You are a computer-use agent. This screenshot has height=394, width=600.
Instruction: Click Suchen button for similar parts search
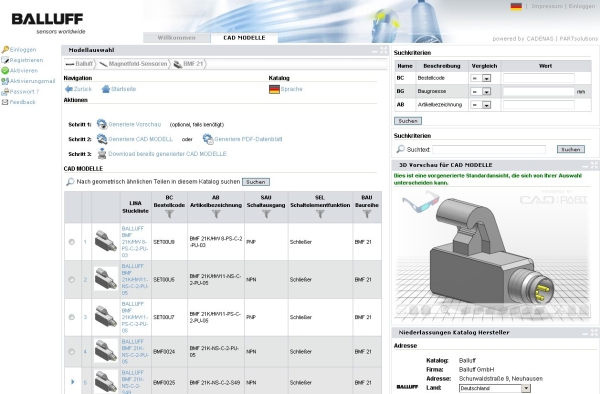(256, 182)
